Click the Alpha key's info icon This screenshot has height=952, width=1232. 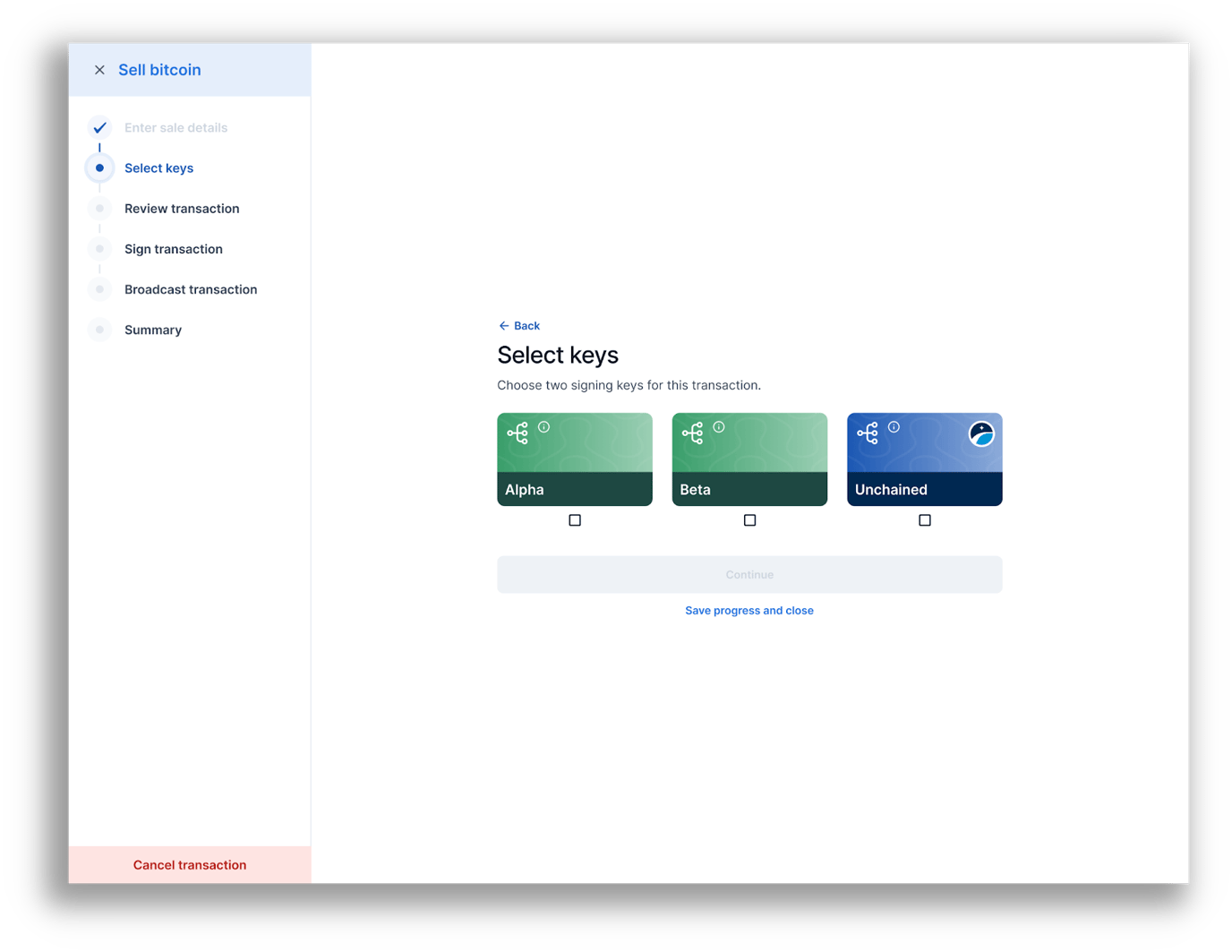543,427
